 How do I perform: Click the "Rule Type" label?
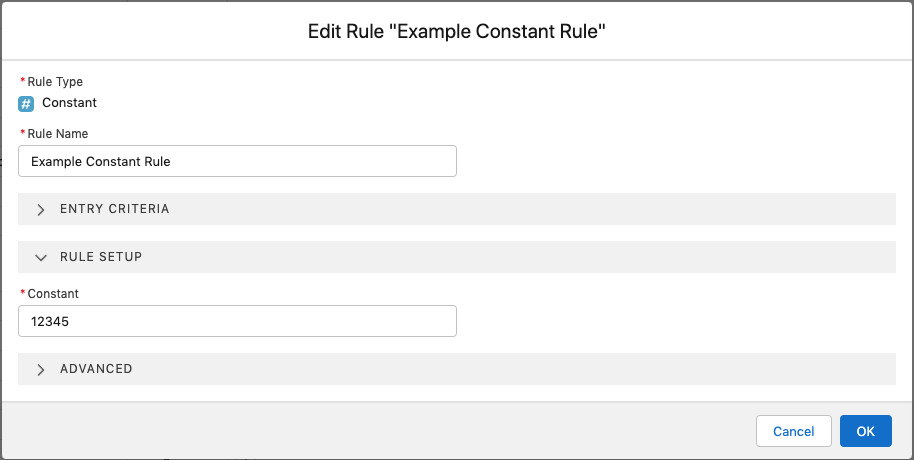coord(55,82)
